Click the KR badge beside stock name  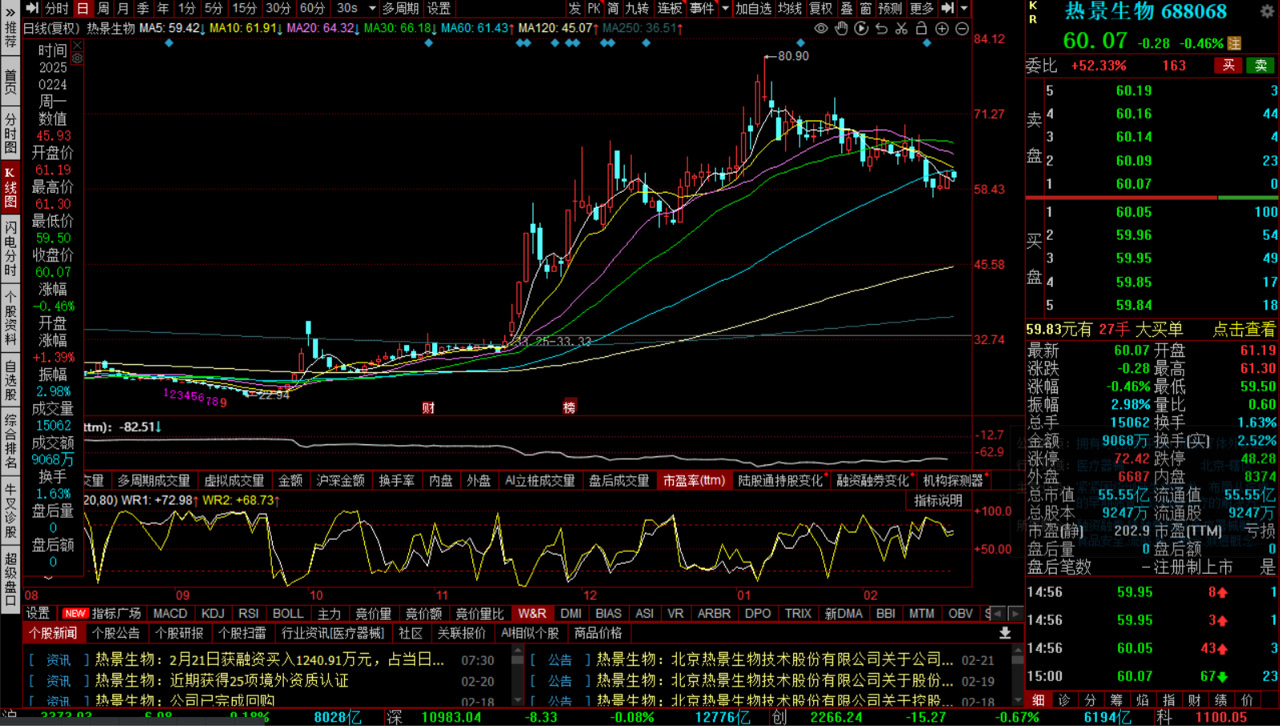tap(1033, 12)
